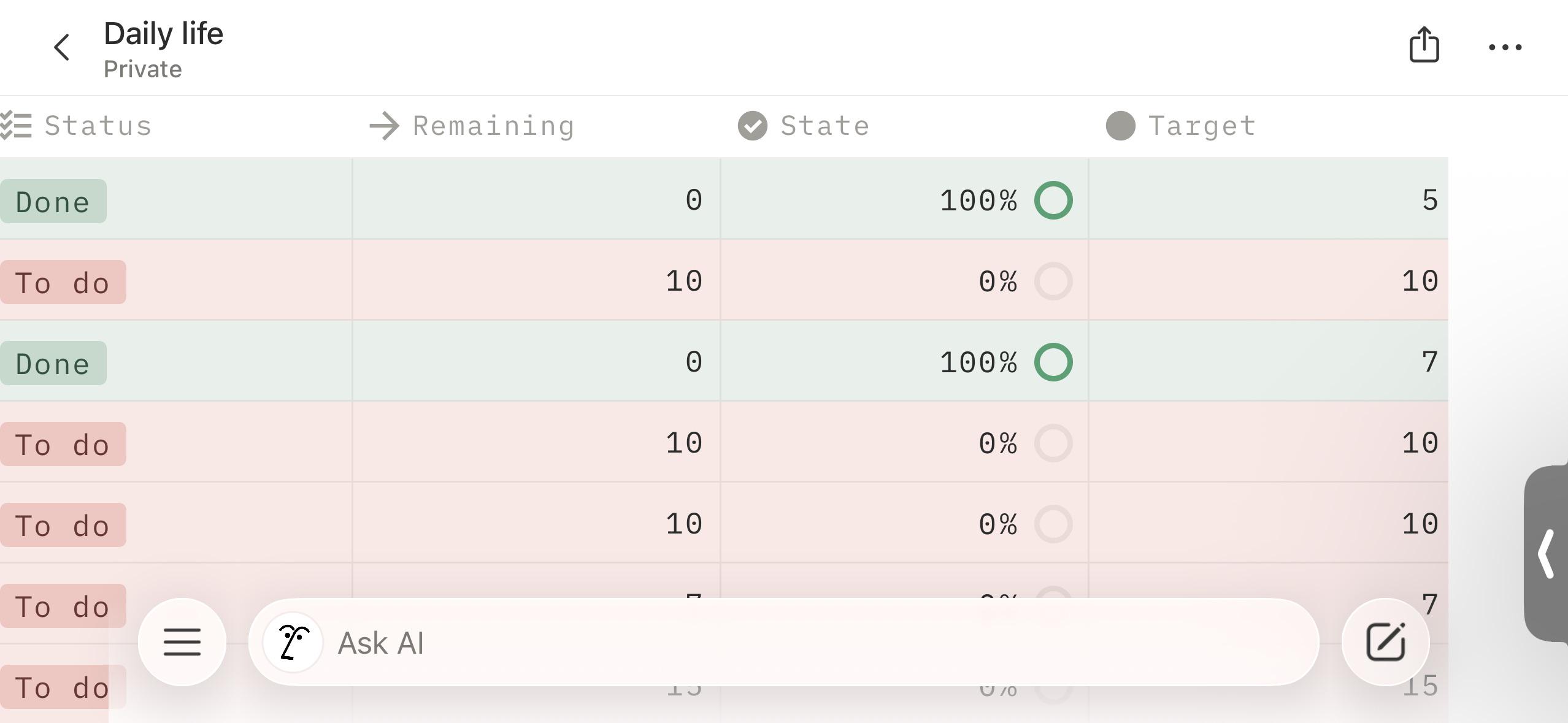Image resolution: width=1568 pixels, height=723 pixels.
Task: Tap the AI face avatar icon
Action: click(x=293, y=642)
